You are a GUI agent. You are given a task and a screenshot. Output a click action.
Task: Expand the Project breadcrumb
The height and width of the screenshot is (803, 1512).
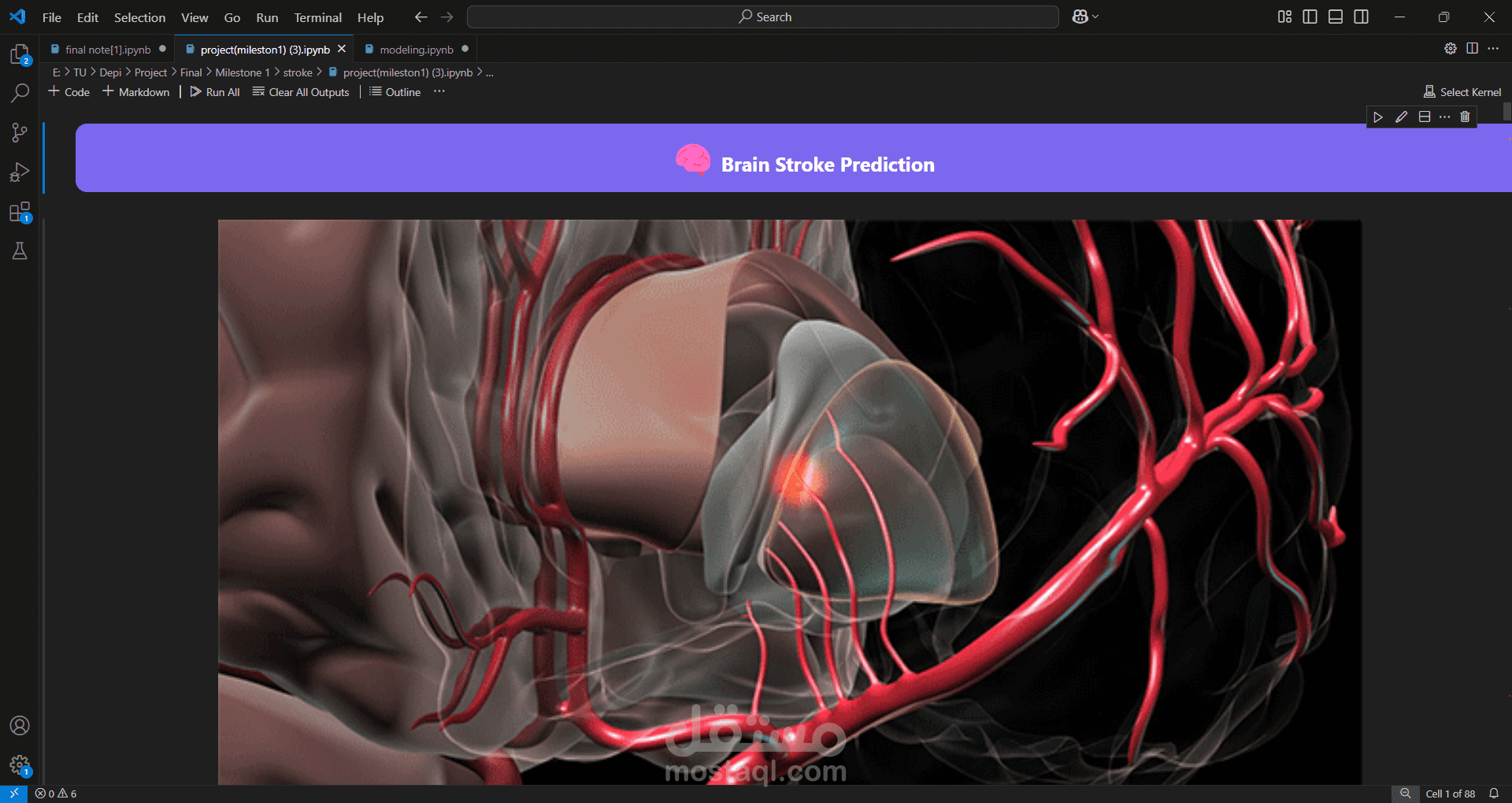pos(150,72)
